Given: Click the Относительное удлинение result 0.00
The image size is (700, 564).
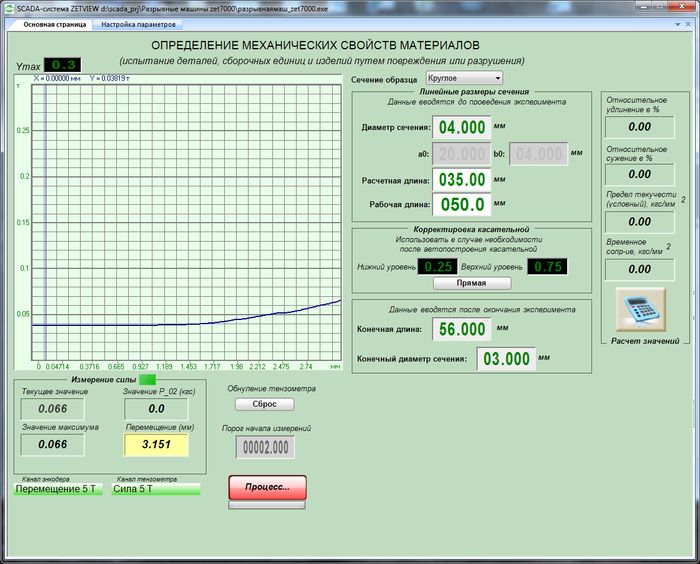Looking at the screenshot, I should coord(639,127).
